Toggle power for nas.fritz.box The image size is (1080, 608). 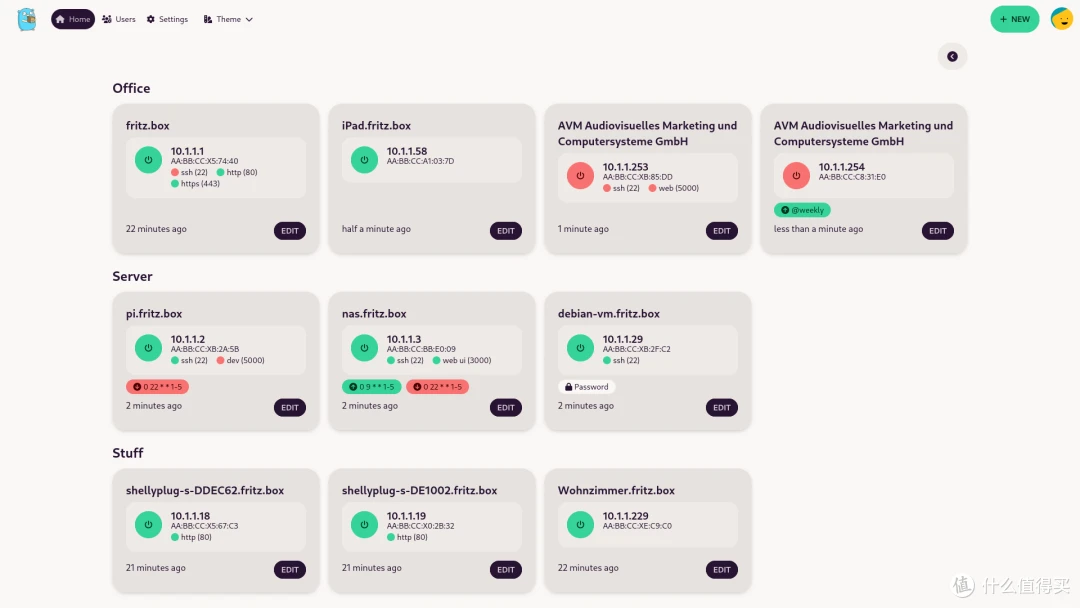(x=363, y=347)
